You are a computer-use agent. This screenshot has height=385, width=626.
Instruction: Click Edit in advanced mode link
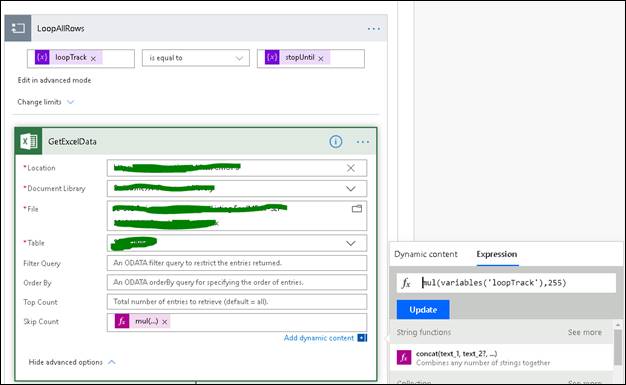[x=54, y=80]
